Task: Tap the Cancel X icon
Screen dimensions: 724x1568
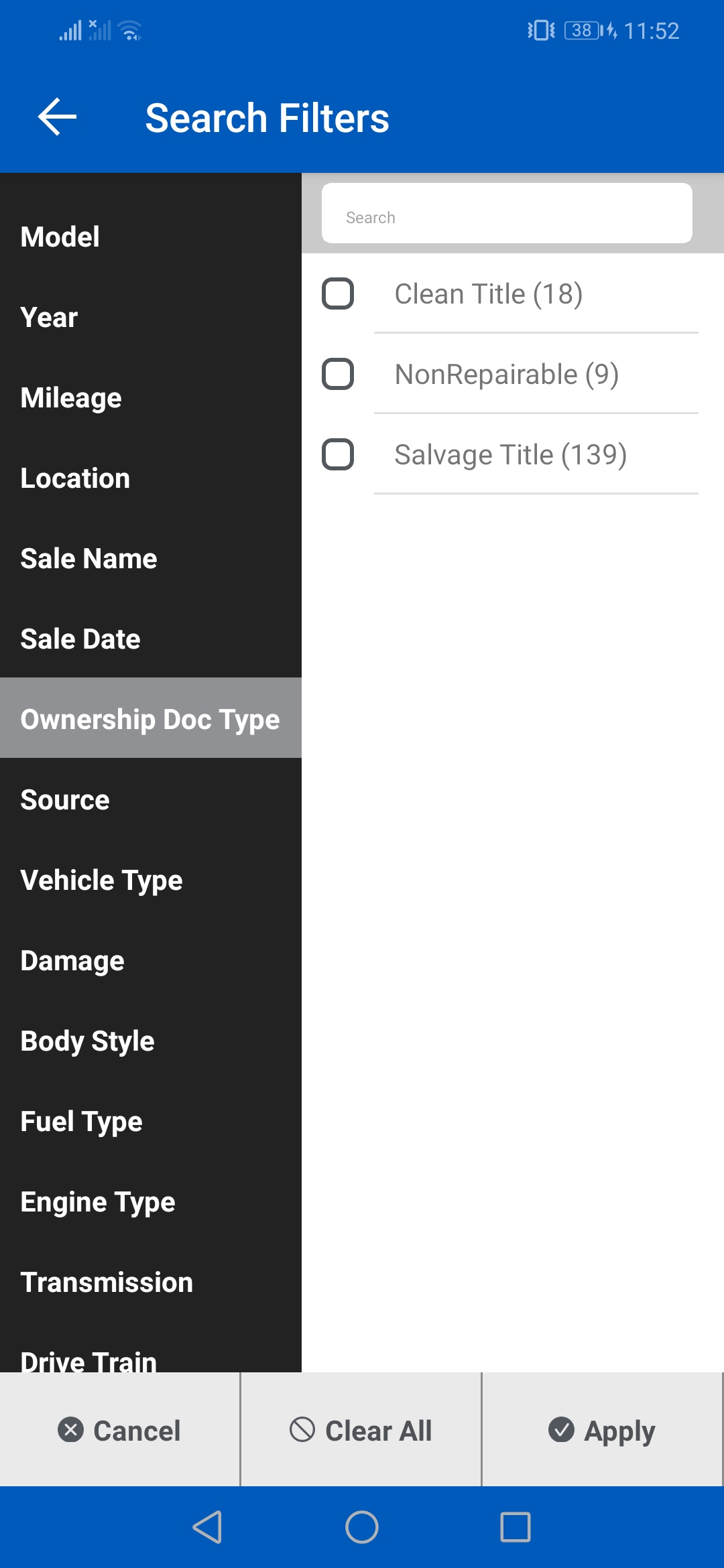Action: 71,1429
